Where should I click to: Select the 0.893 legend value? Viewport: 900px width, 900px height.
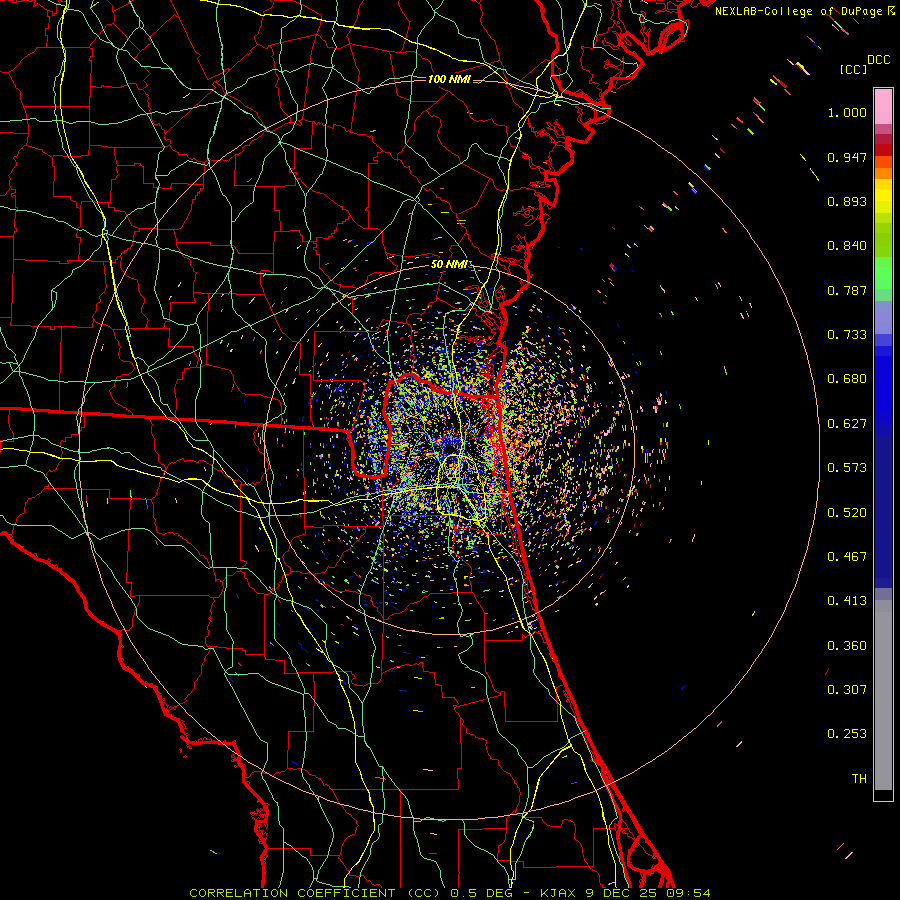(x=847, y=201)
